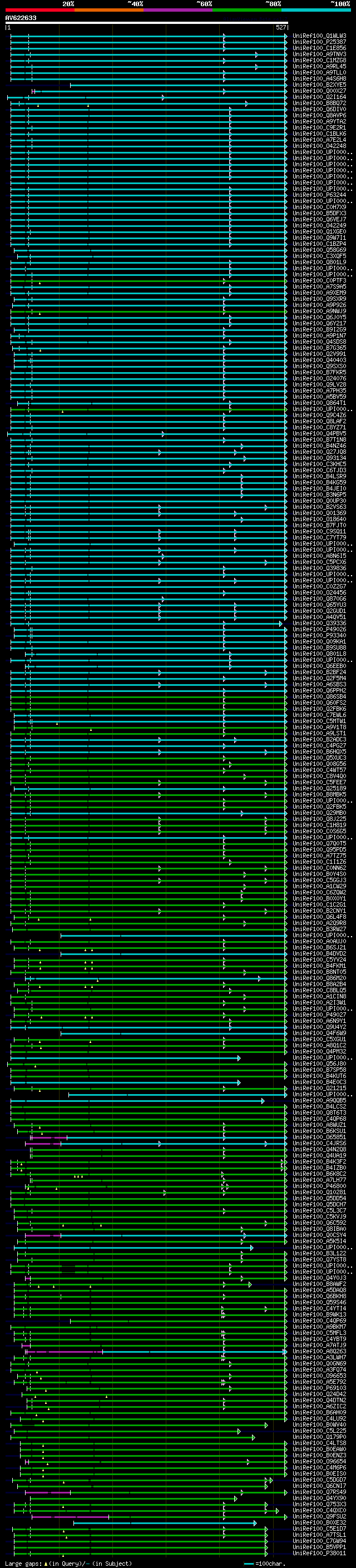356x1568 pixels.
Task: Select UniRef100_Q9W7I1 label
Action: (319, 238)
